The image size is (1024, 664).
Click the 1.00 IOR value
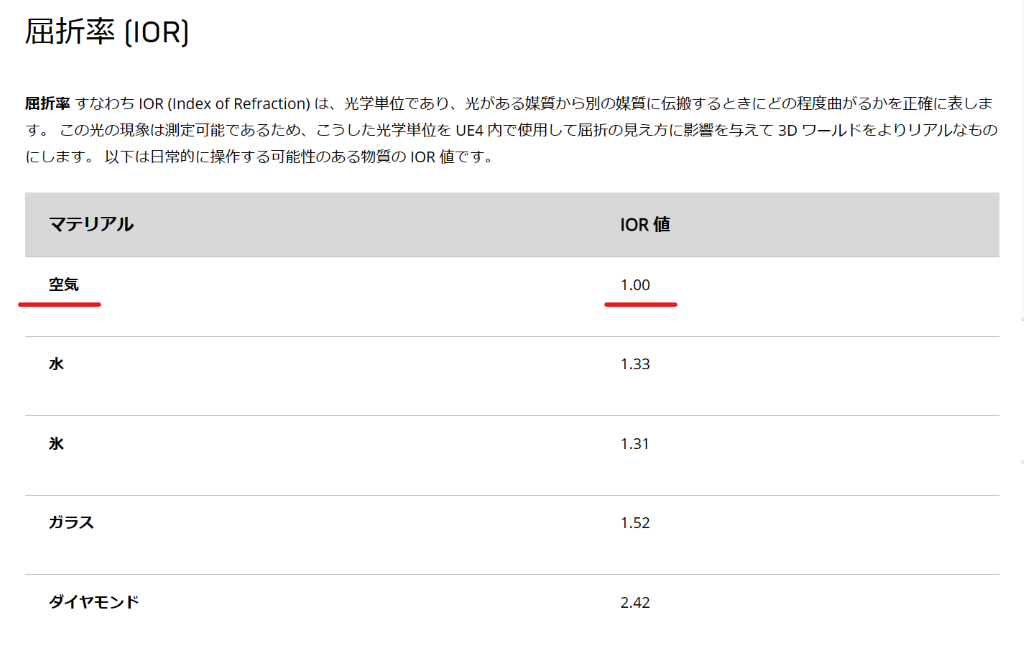635,285
